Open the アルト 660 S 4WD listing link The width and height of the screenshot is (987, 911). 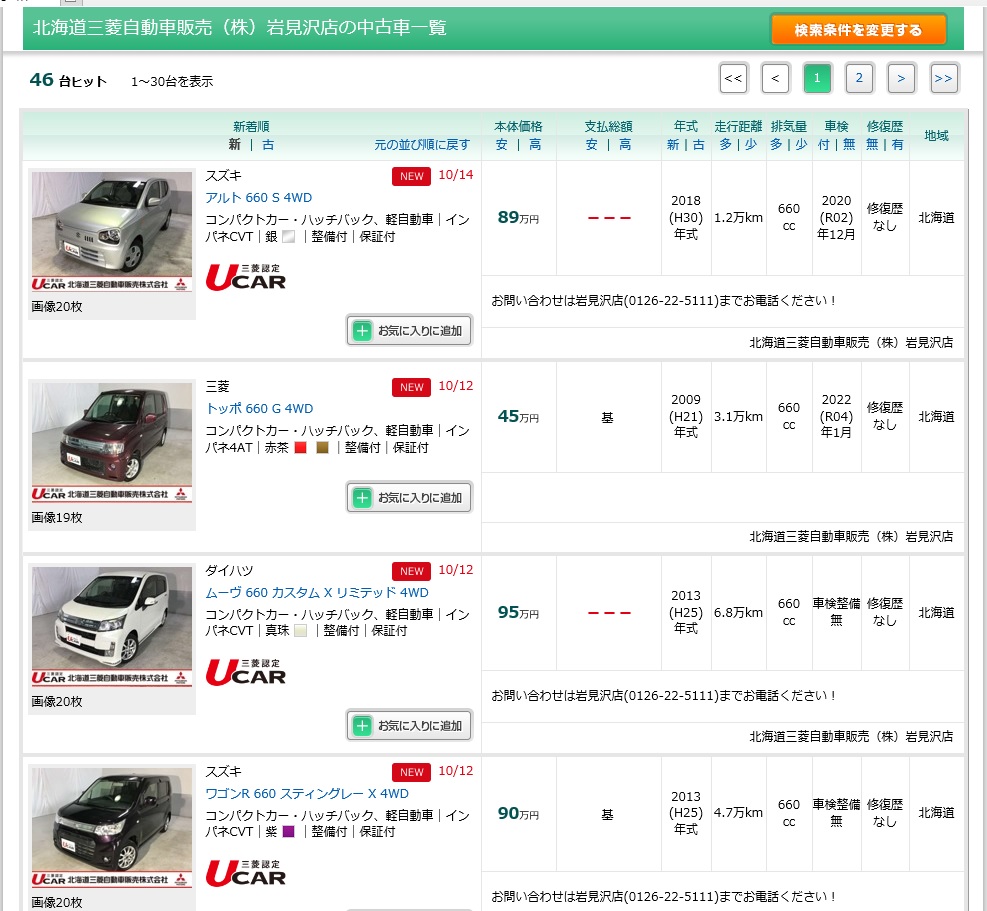click(259, 198)
